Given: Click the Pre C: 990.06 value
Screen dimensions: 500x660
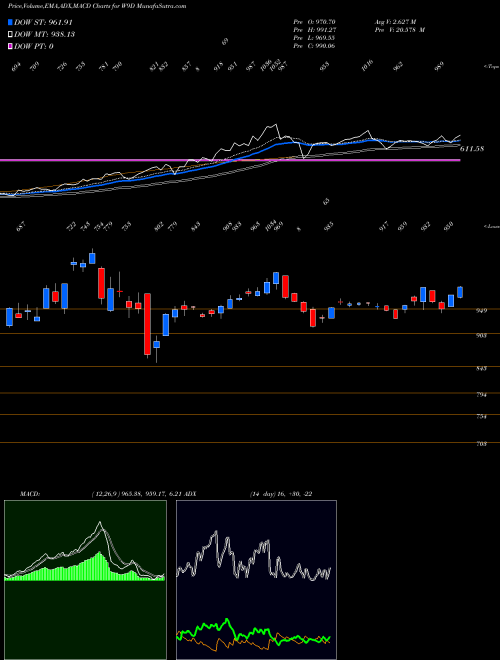Looking at the screenshot, I should coord(314,46).
